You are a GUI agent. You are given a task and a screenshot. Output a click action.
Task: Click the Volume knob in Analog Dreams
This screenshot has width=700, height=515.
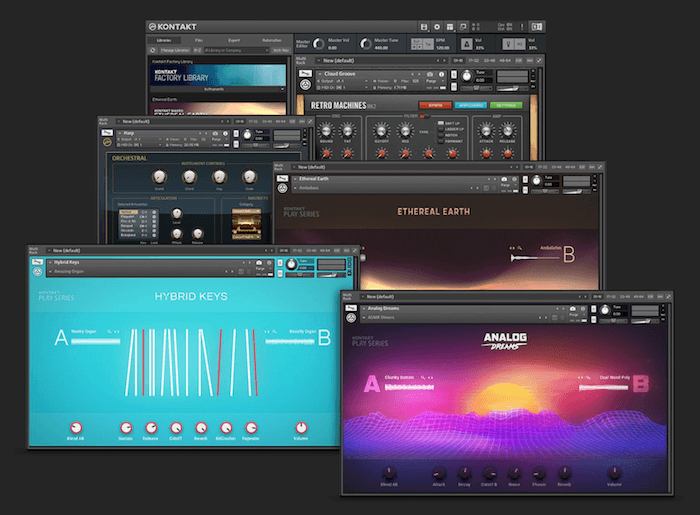pyautogui.click(x=614, y=473)
